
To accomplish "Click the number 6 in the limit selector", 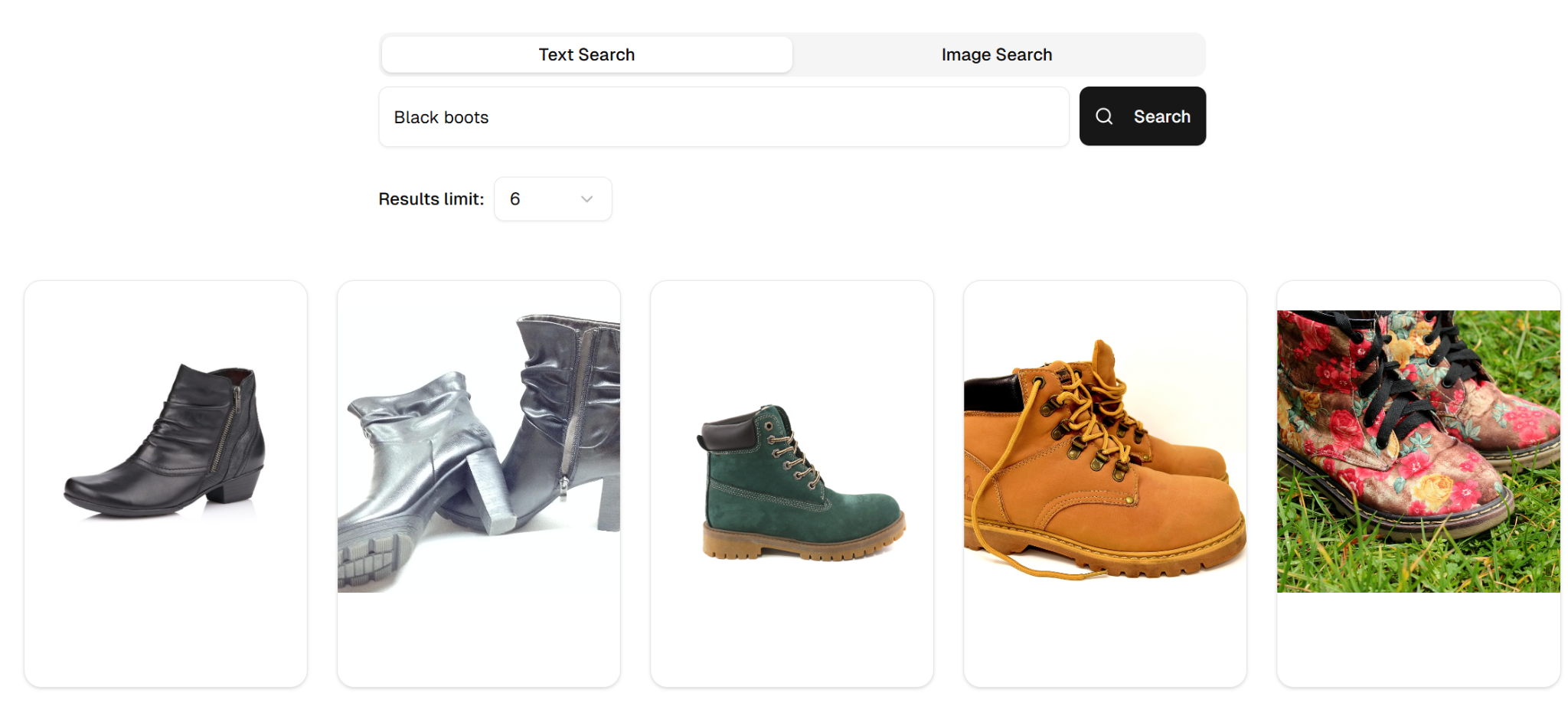I will (x=515, y=199).
